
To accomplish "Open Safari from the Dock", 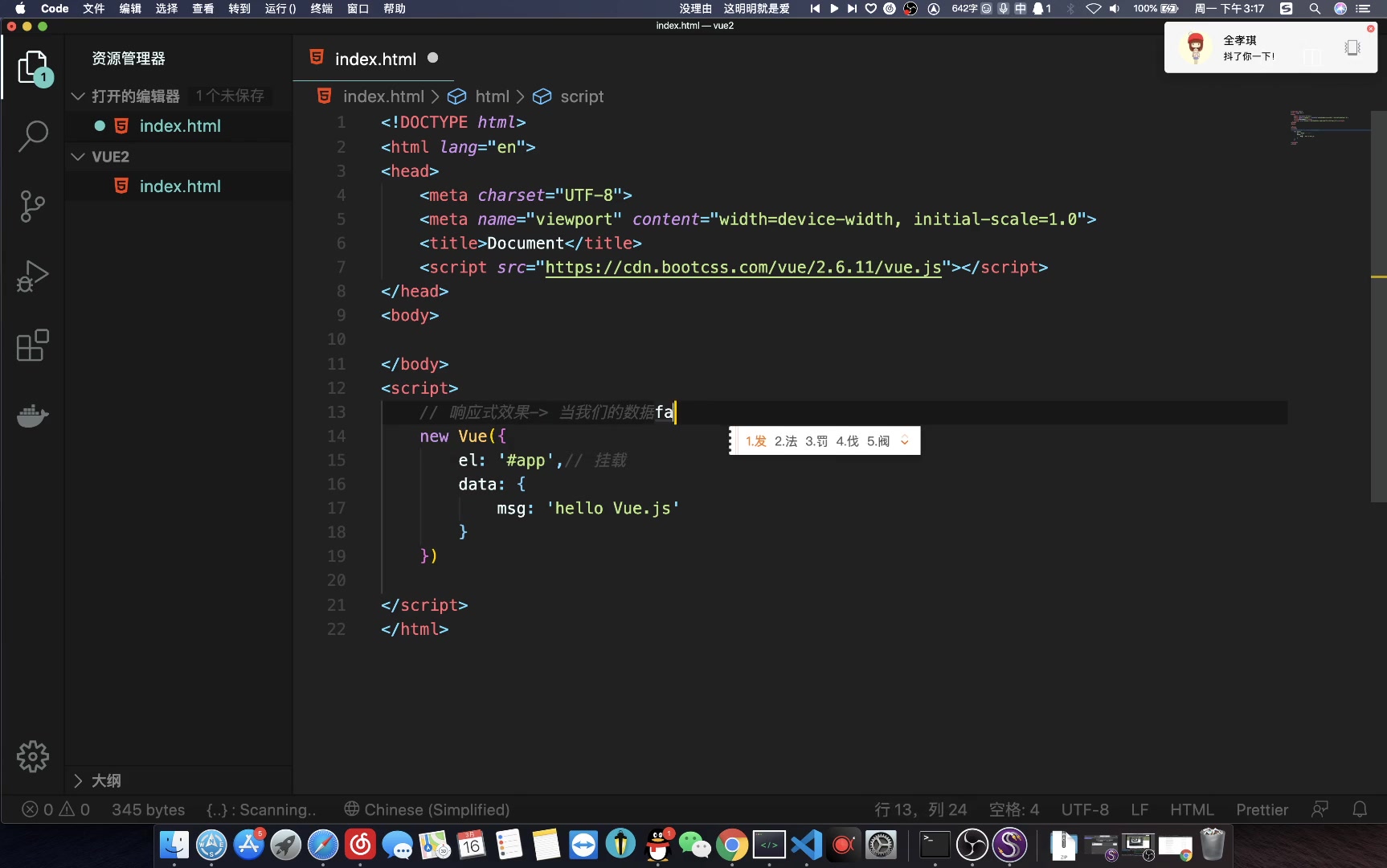I will pyautogui.click(x=323, y=845).
